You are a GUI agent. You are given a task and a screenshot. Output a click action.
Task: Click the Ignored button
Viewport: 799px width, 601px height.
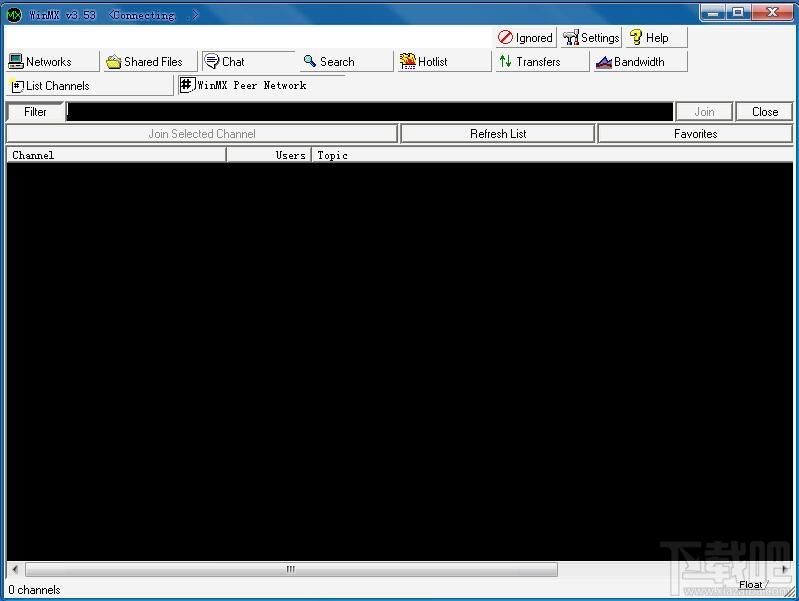click(x=526, y=38)
